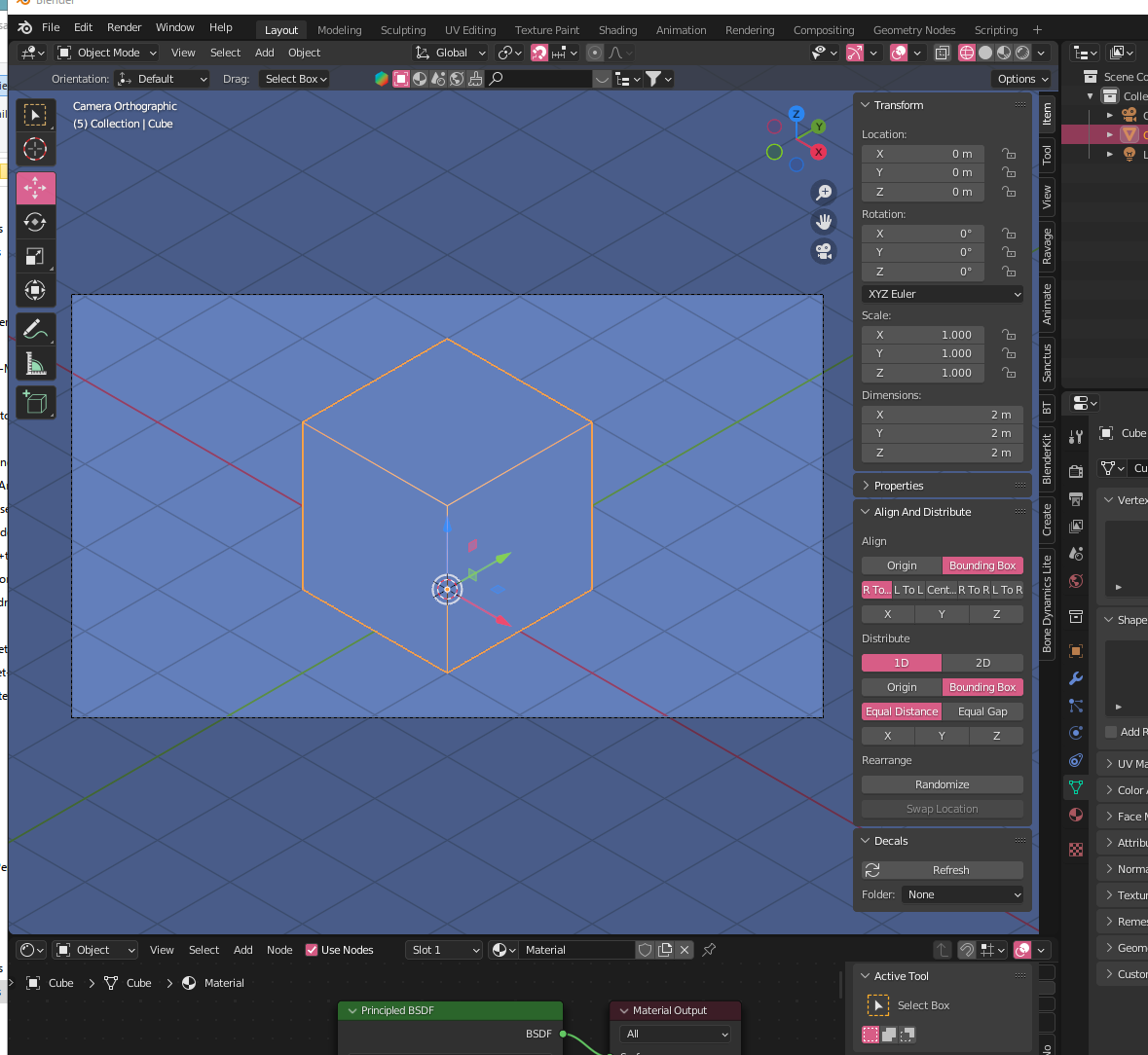Image resolution: width=1148 pixels, height=1055 pixels.
Task: Click the Randomize button
Action: click(942, 784)
